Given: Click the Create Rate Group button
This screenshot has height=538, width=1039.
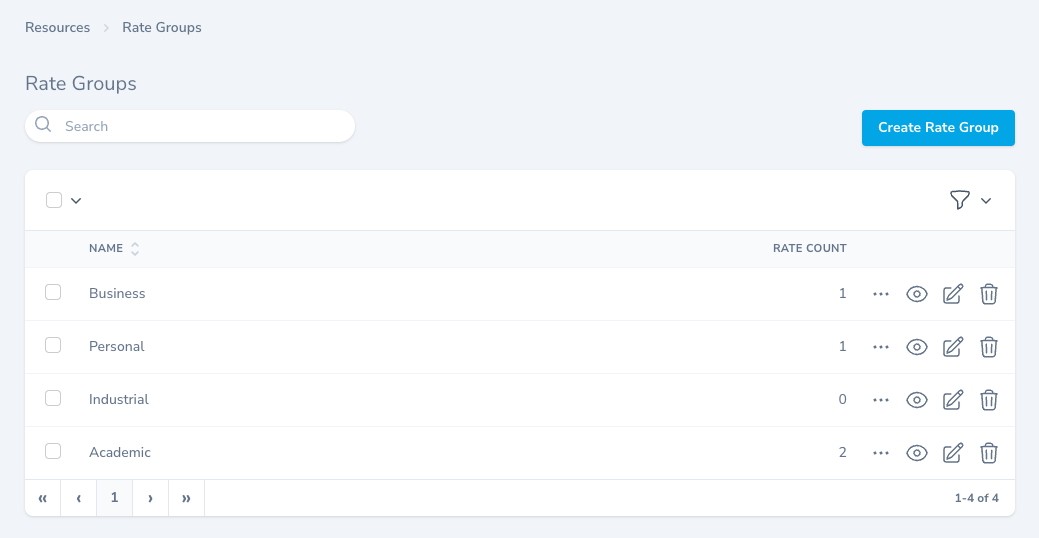Looking at the screenshot, I should pyautogui.click(x=938, y=128).
